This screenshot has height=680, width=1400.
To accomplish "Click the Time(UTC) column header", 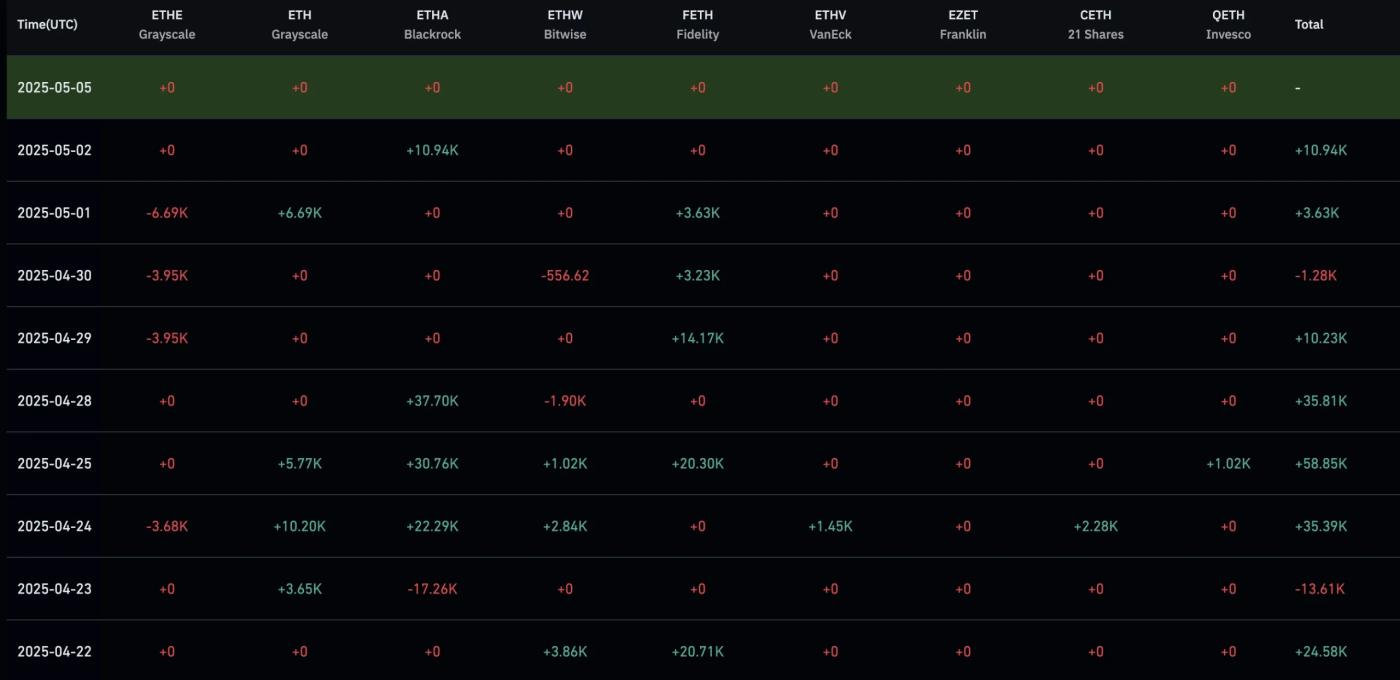I will coord(47,24).
